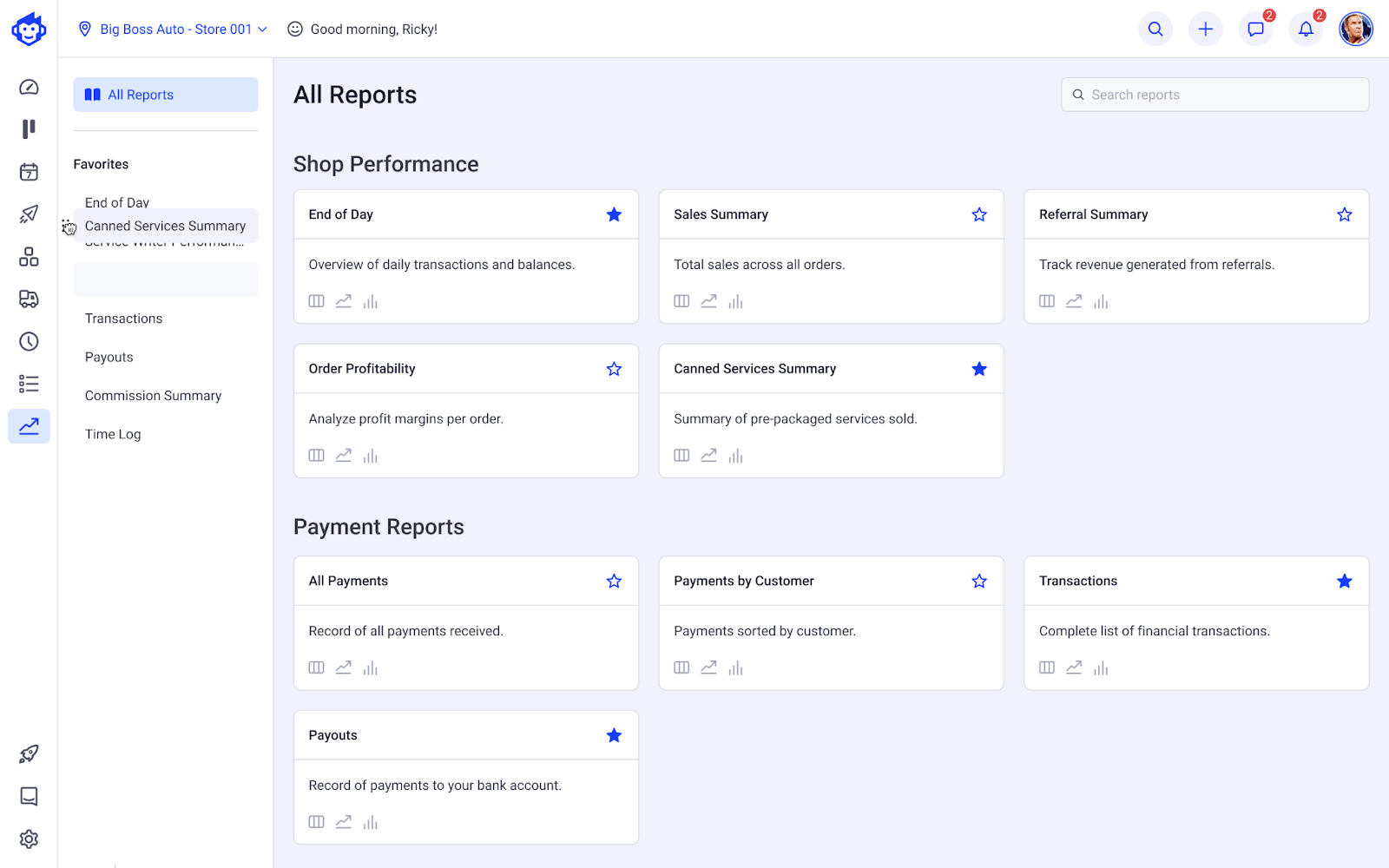The height and width of the screenshot is (868, 1389).
Task: Click bar chart icon on Referral Summary card
Action: point(1101,301)
